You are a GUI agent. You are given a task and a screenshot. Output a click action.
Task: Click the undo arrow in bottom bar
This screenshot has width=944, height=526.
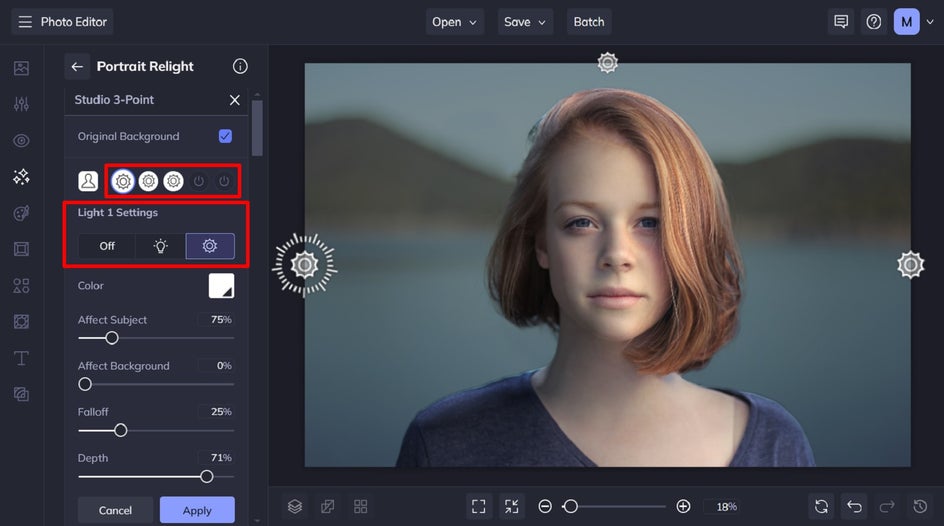pos(853,507)
